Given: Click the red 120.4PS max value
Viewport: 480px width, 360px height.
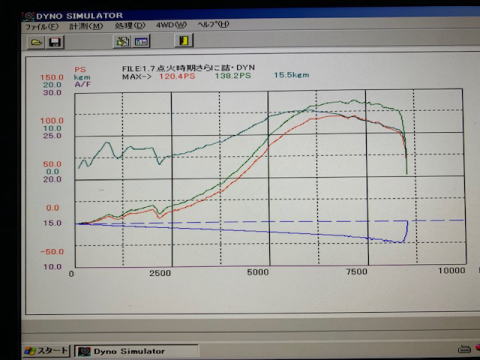Looking at the screenshot, I should (x=177, y=76).
